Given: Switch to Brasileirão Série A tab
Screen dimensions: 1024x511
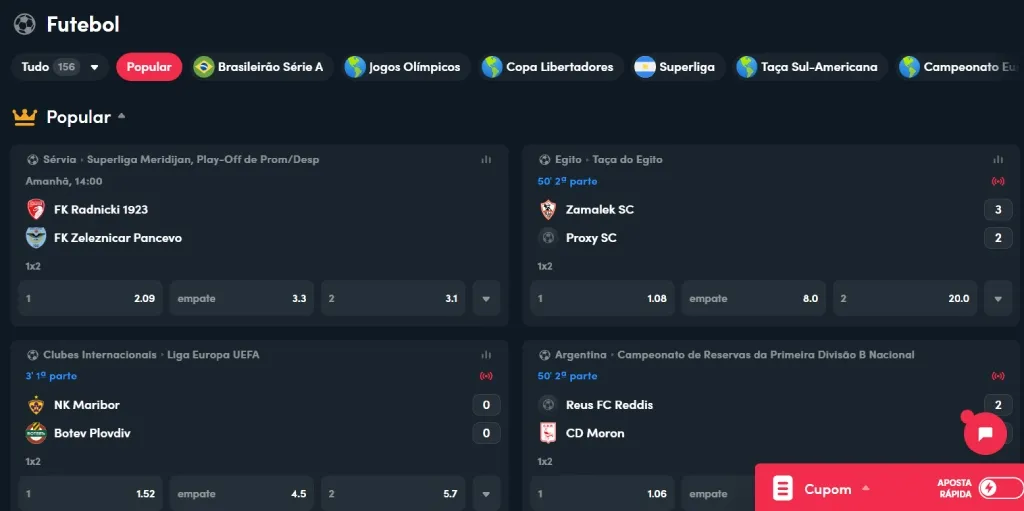Looking at the screenshot, I should (x=263, y=67).
